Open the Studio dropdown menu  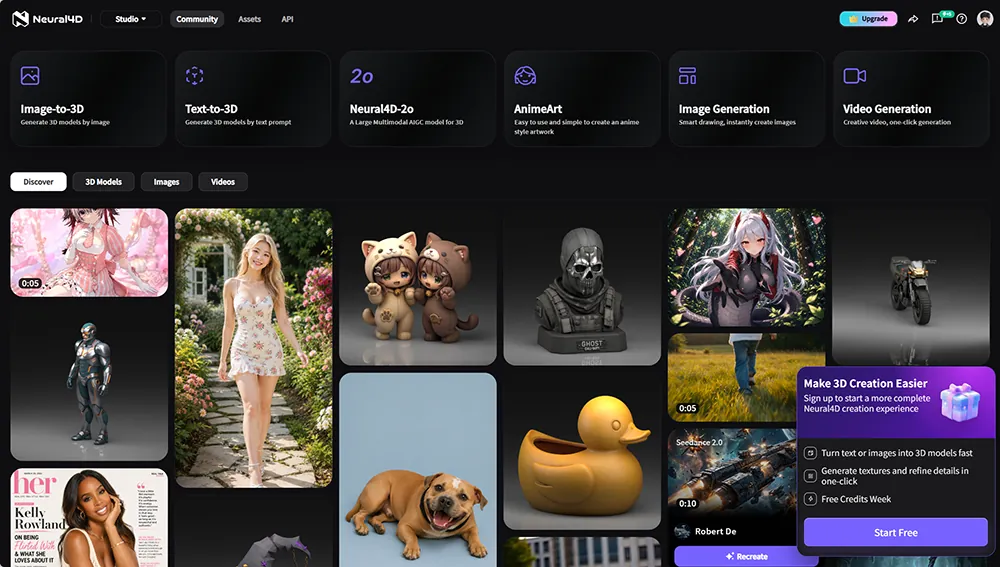click(x=131, y=19)
